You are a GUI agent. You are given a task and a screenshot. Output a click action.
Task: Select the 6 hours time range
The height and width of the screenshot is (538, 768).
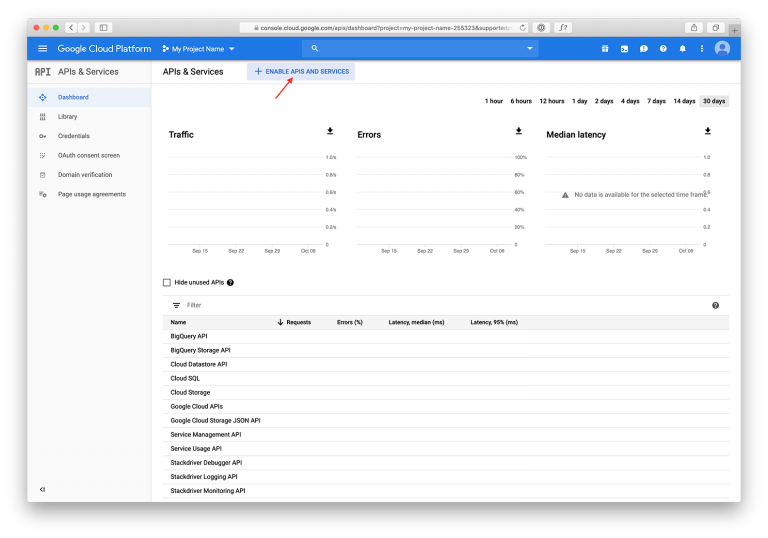click(x=521, y=101)
